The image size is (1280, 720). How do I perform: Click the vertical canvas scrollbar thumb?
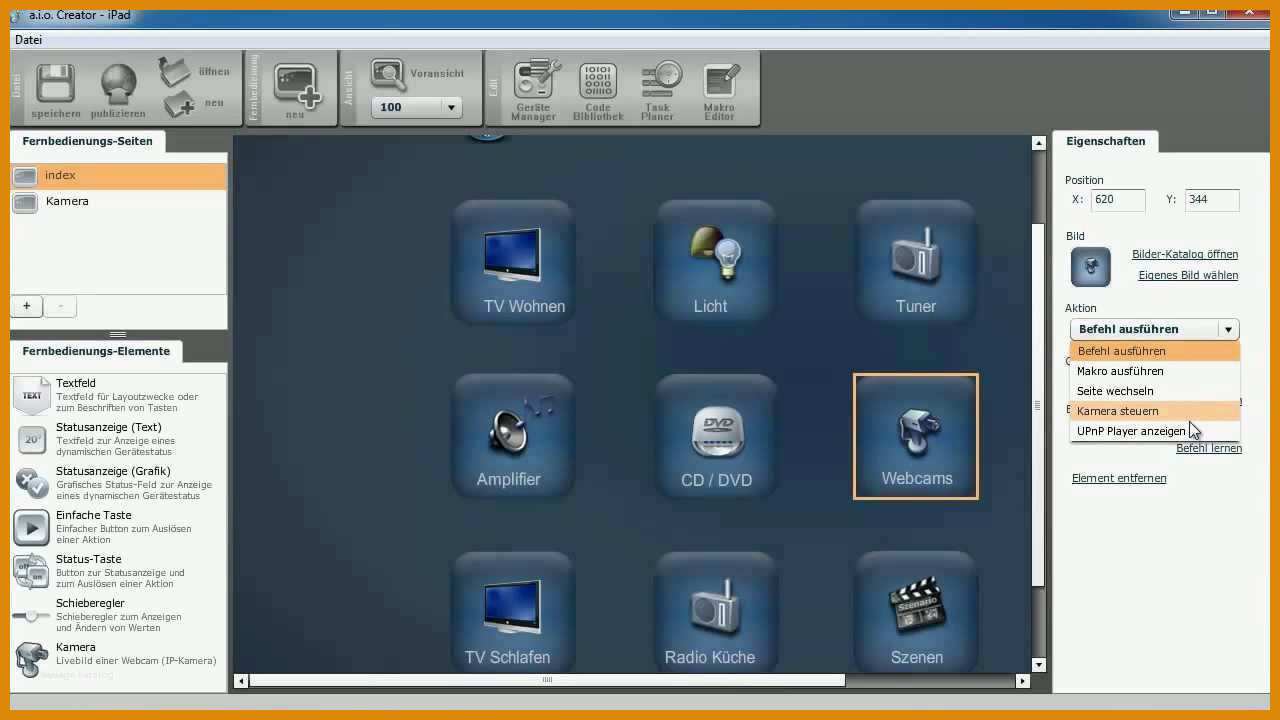click(1038, 404)
